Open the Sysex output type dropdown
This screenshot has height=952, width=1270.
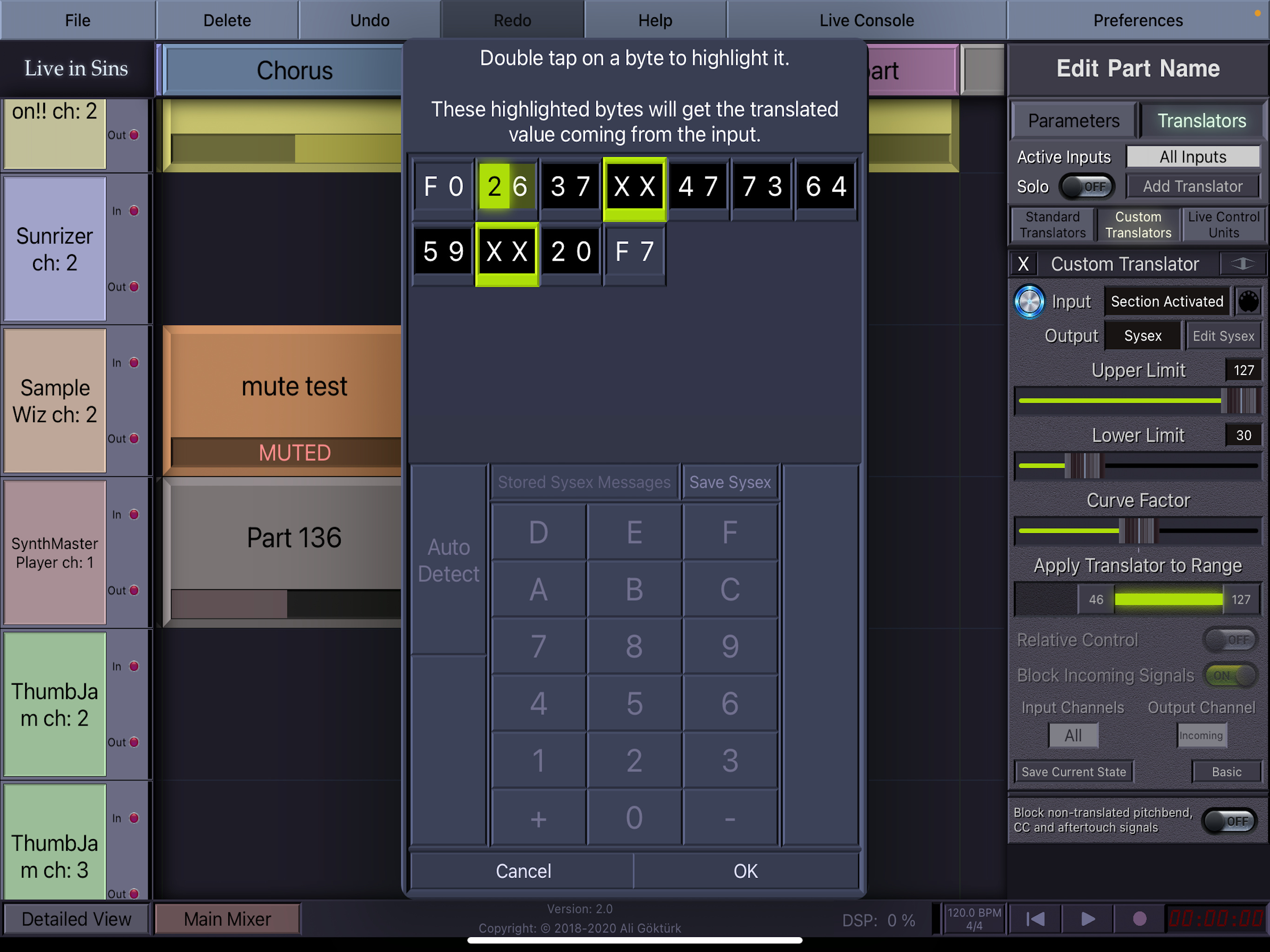click(1143, 336)
